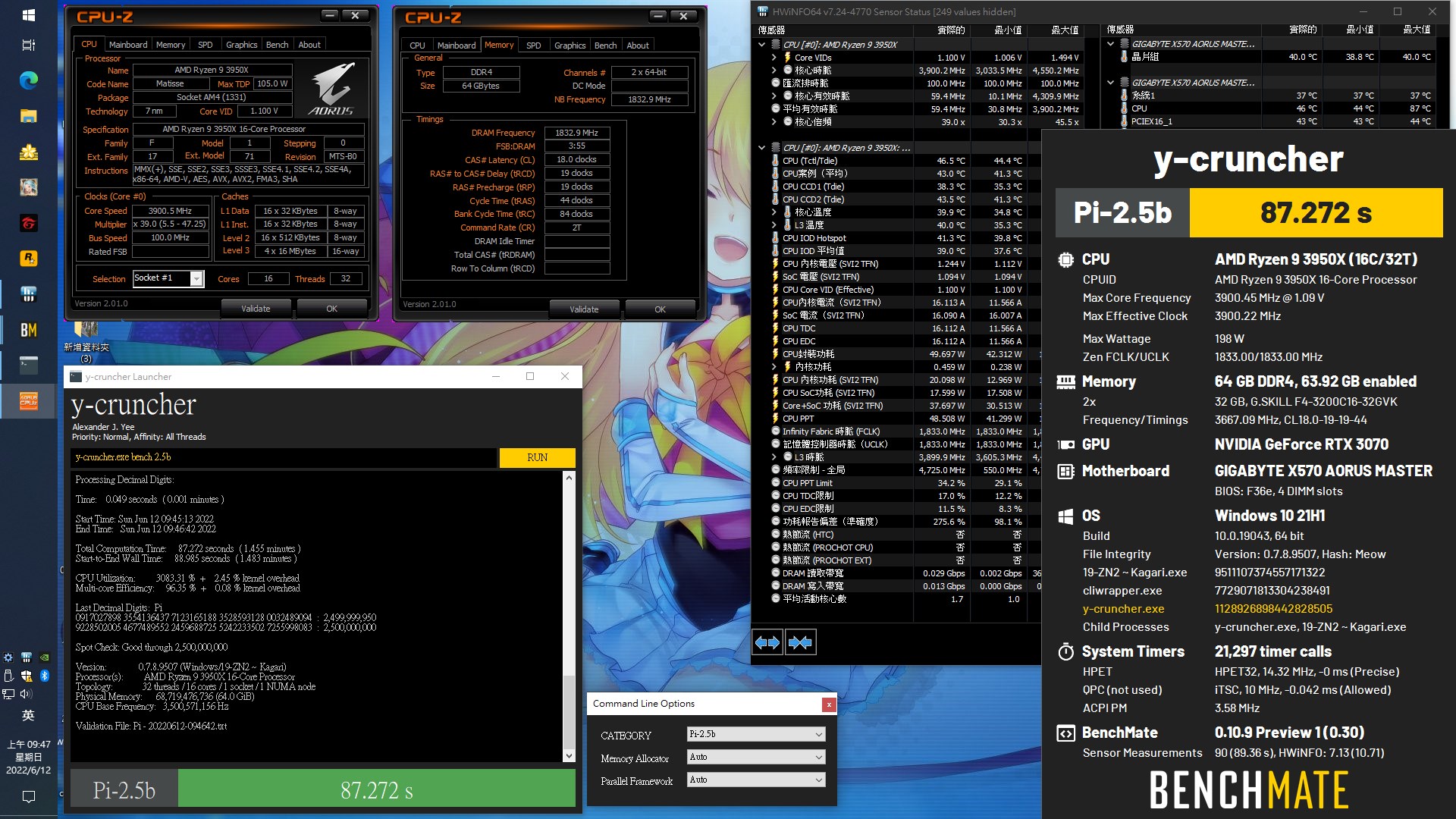1456x819 pixels.
Task: Click OK in right CPU-Z Memory window
Action: (x=660, y=309)
